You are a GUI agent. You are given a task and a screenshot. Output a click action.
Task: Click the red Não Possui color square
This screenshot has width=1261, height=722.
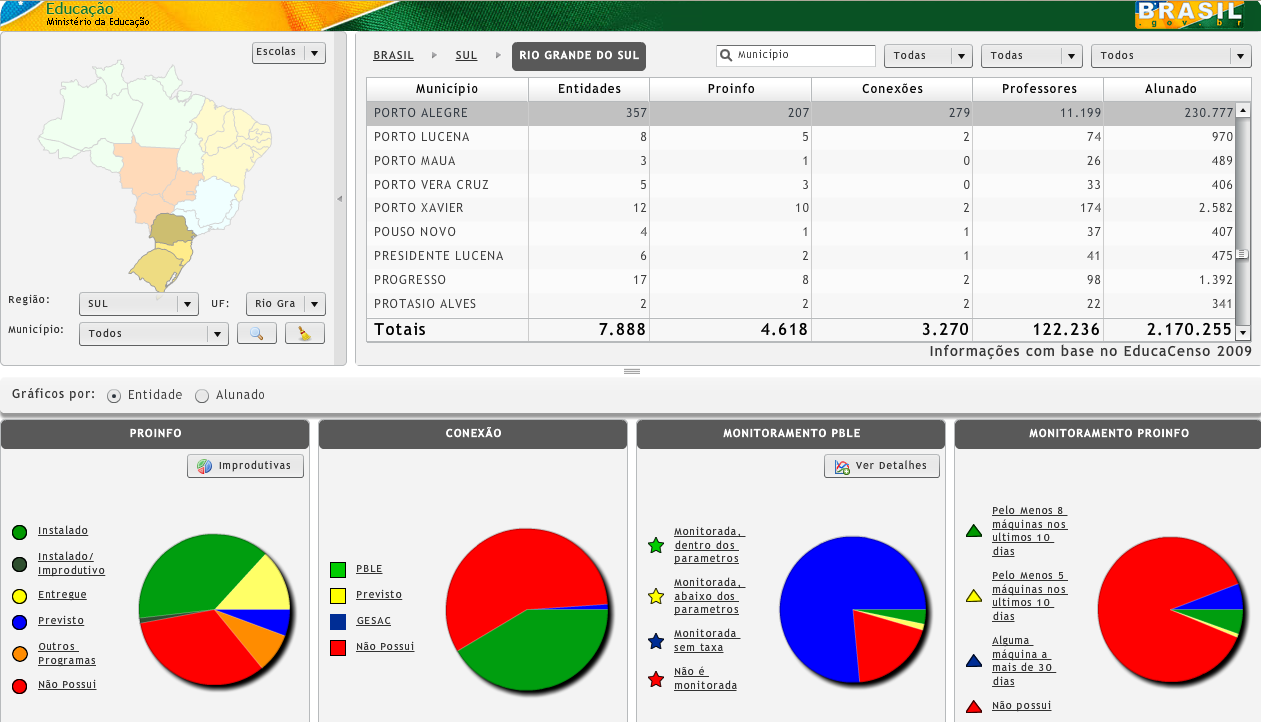(338, 648)
